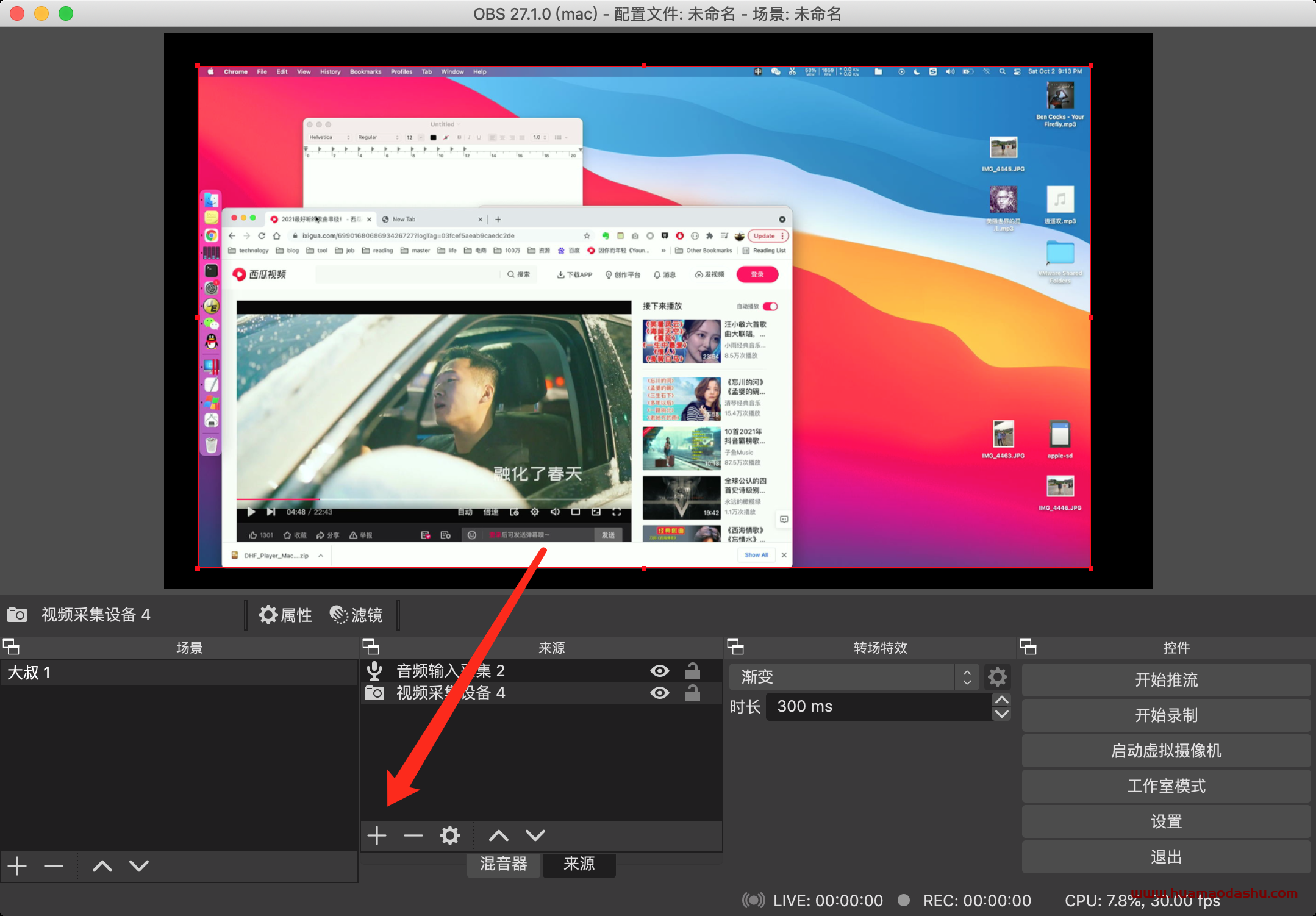Pop out the 场景 dock panel icon
This screenshot has height=916, width=1316.
pyautogui.click(x=11, y=646)
